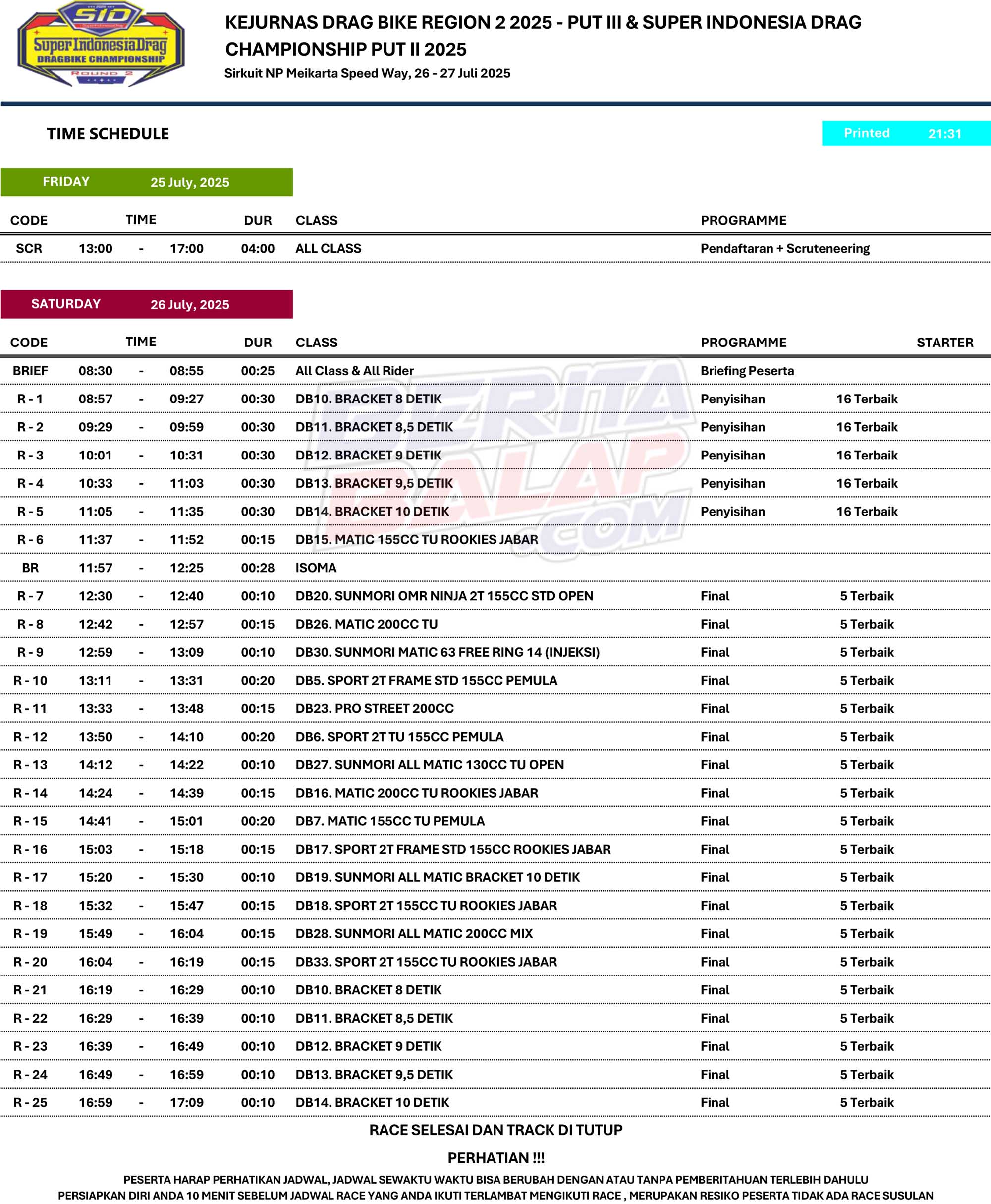Click DB23. PRO STREET 200CC class
991x1204 pixels.
click(375, 708)
